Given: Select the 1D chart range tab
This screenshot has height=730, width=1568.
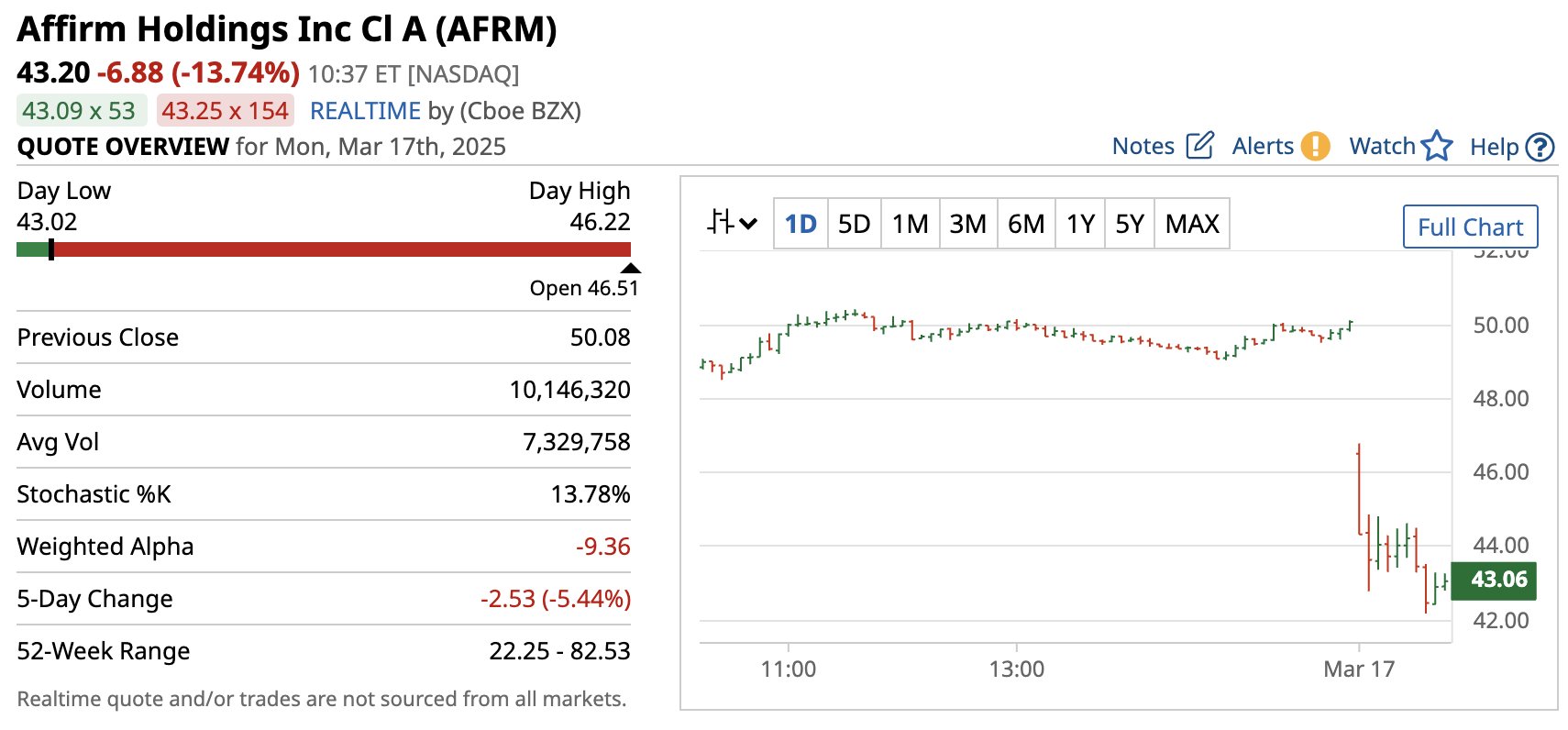Looking at the screenshot, I should tap(801, 224).
